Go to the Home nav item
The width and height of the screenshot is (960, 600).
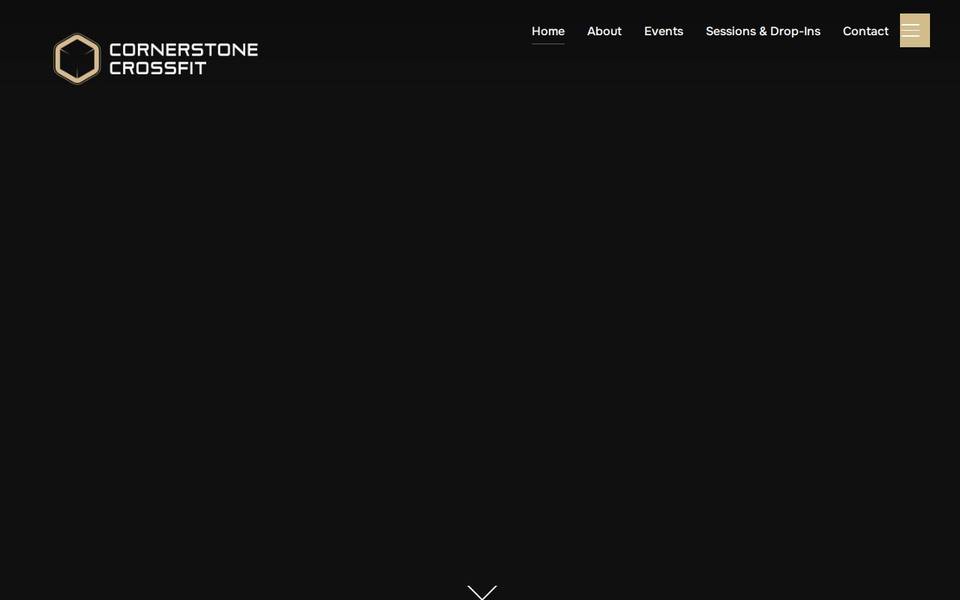pyautogui.click(x=548, y=31)
